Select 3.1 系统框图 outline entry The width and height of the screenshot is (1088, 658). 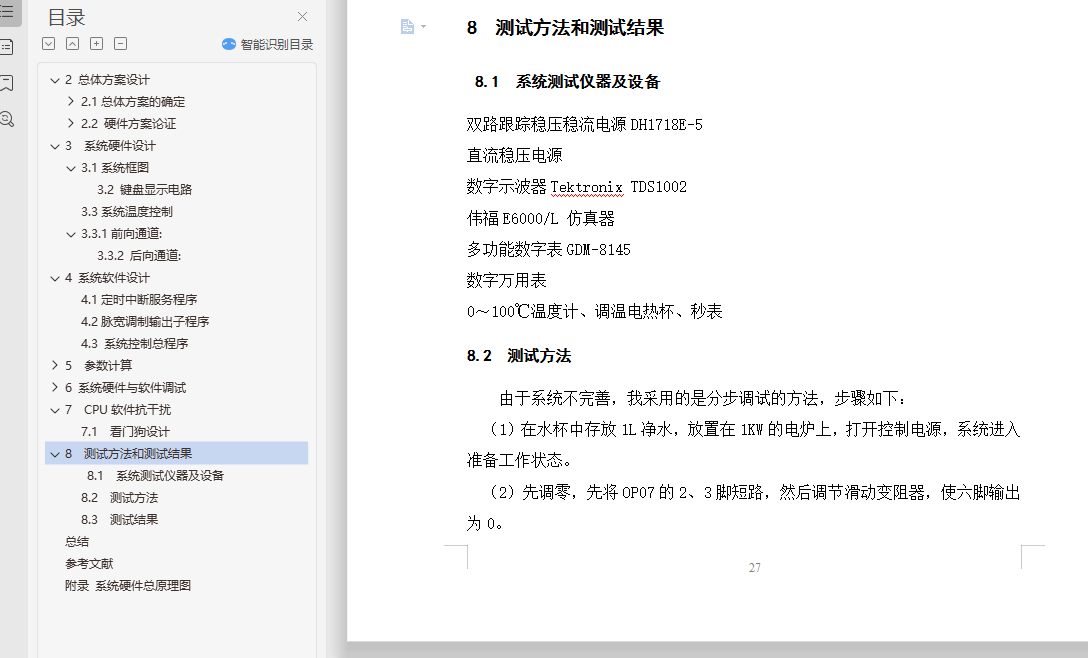click(115, 168)
